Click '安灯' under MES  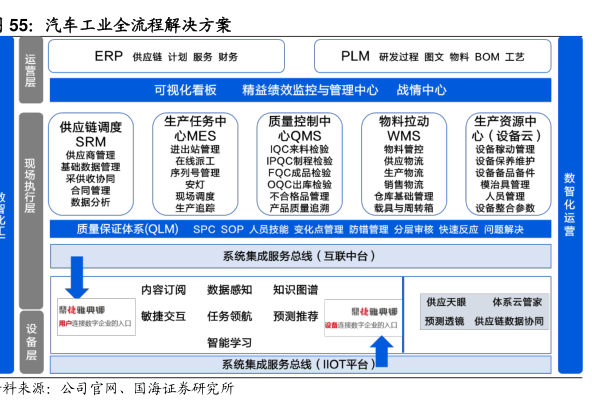pyautogui.click(x=195, y=184)
